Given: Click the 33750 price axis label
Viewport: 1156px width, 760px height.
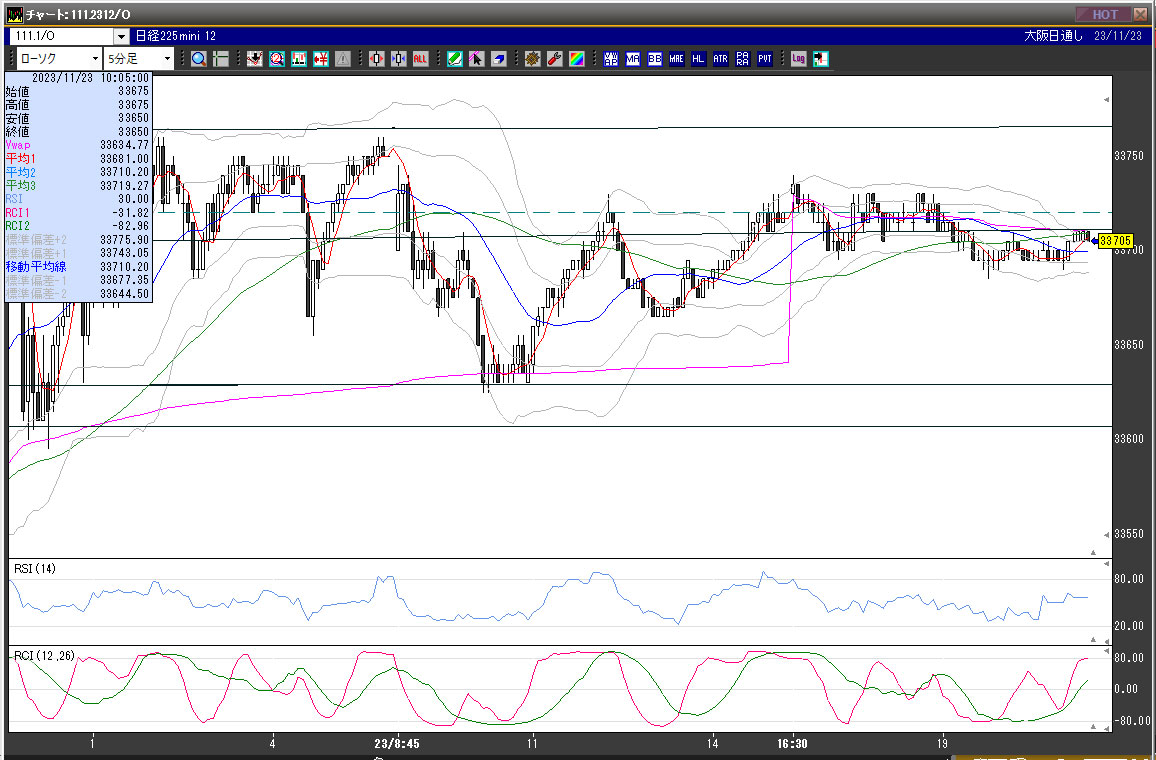Looking at the screenshot, I should 1129,156.
